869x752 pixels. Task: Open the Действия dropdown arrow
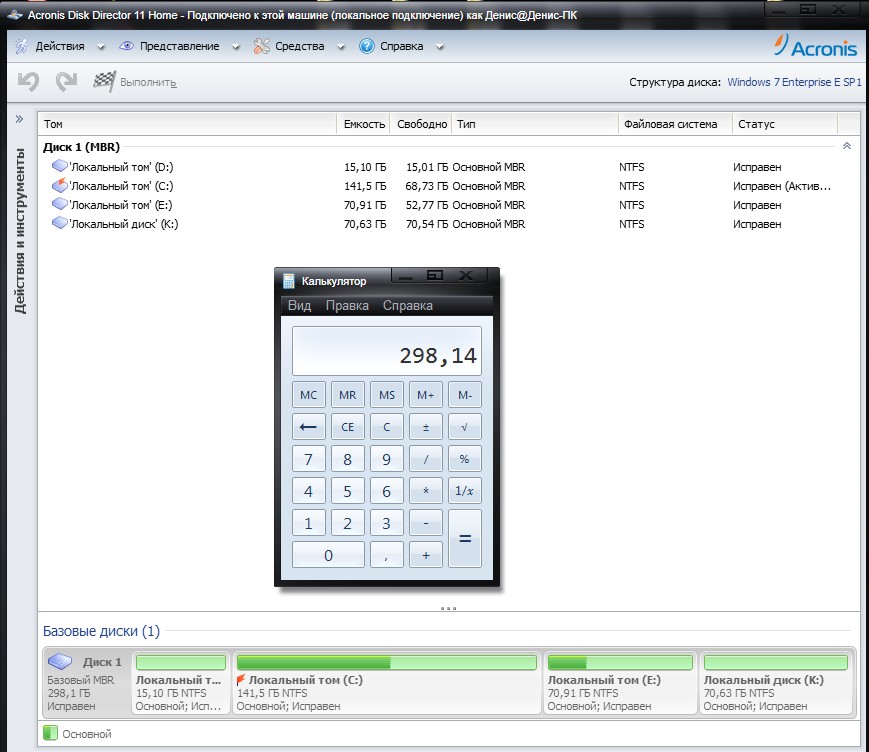tap(101, 47)
